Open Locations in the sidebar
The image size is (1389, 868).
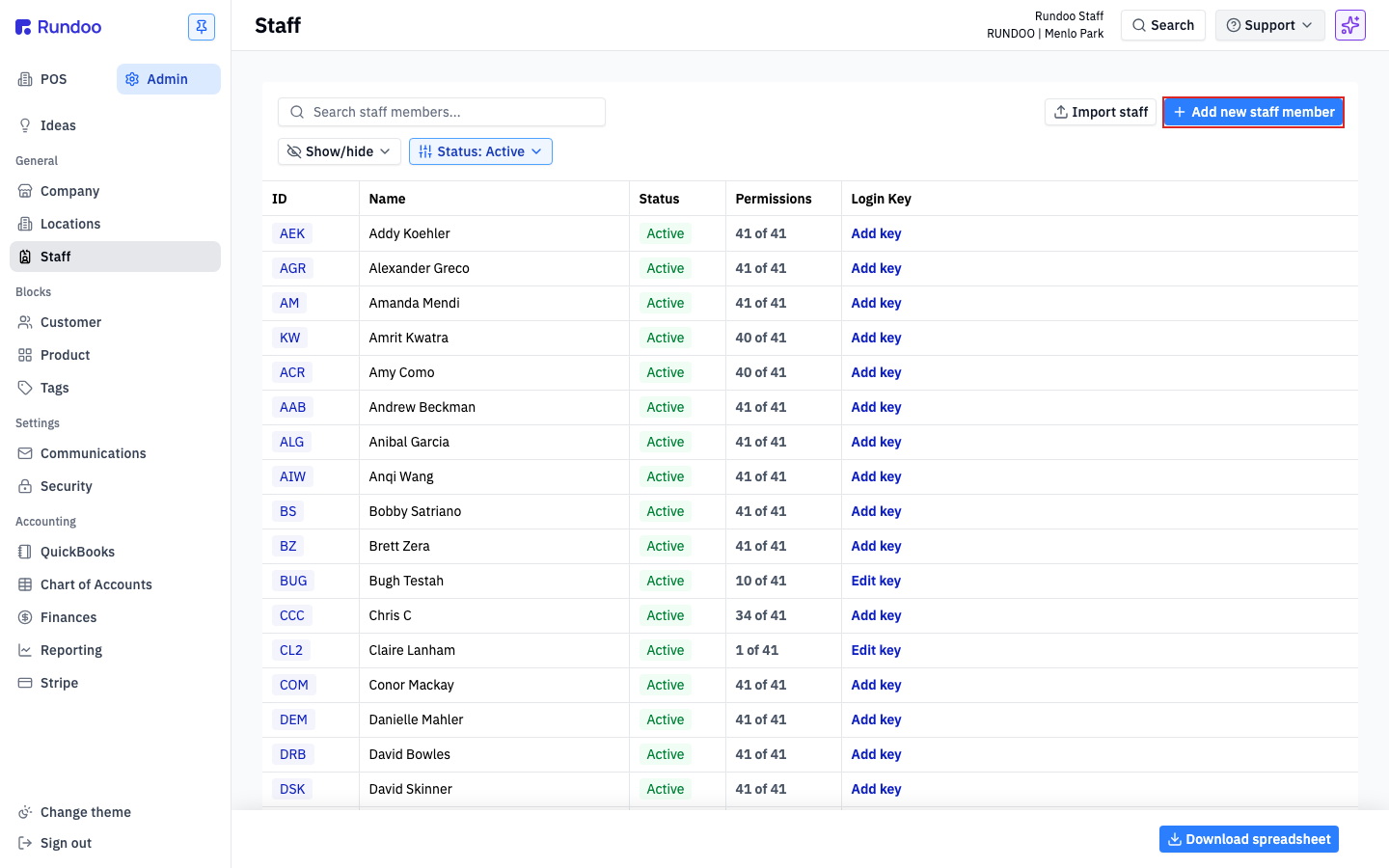[x=115, y=224]
